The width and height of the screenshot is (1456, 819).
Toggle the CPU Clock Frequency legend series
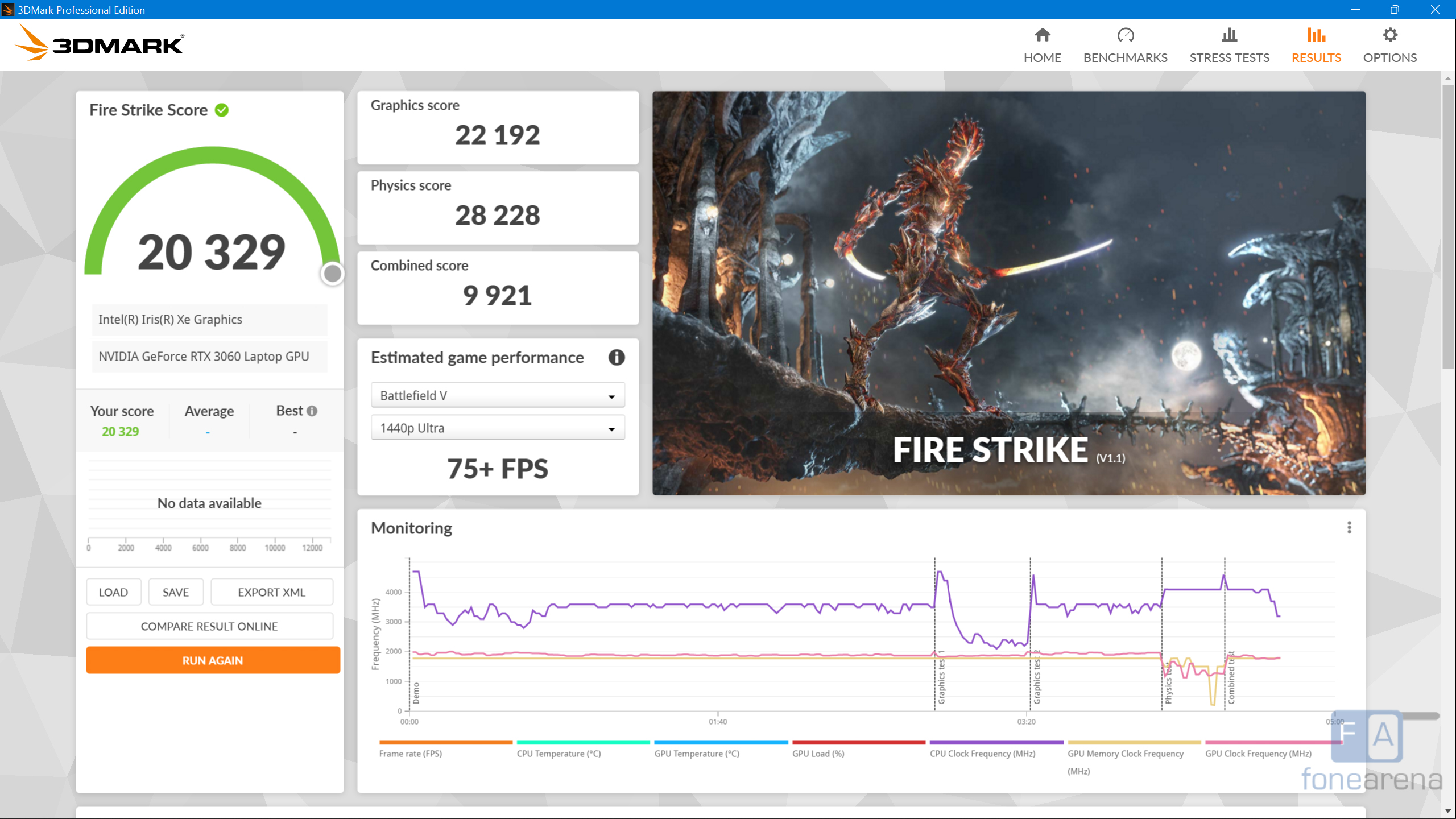982,753
